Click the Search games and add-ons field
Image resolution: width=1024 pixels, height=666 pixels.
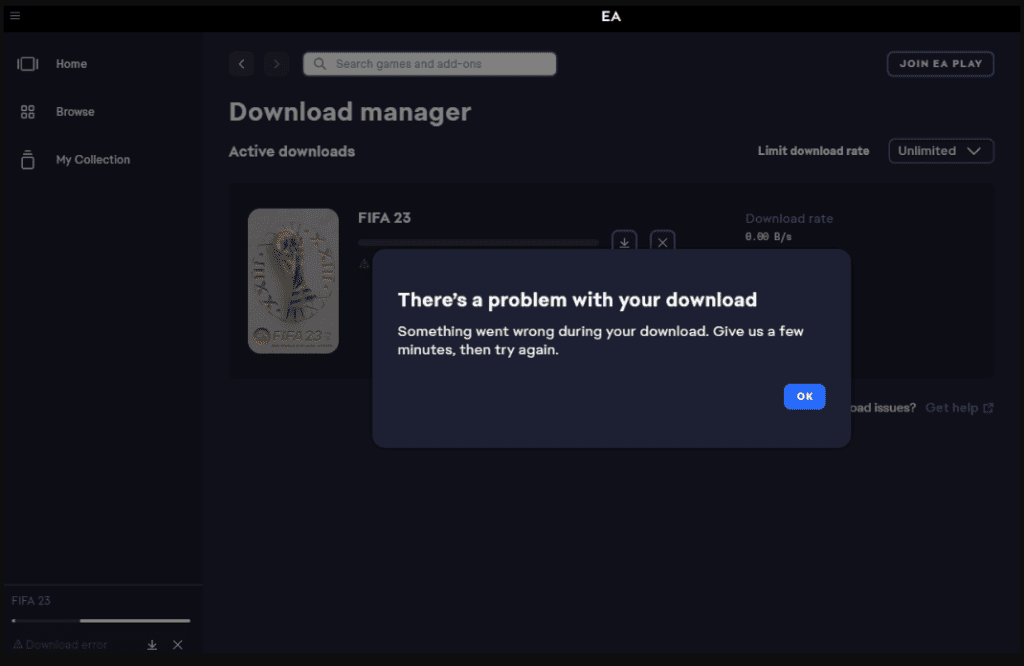coord(430,64)
